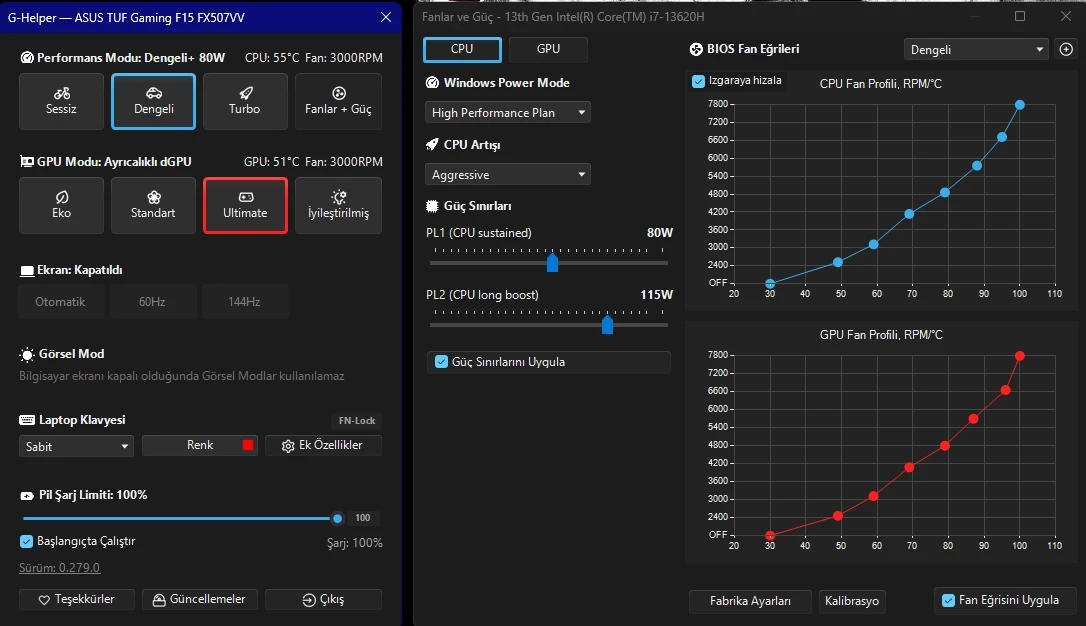Click the 'CPU: 55°C Fan: 3000RPM' readout

313,57
